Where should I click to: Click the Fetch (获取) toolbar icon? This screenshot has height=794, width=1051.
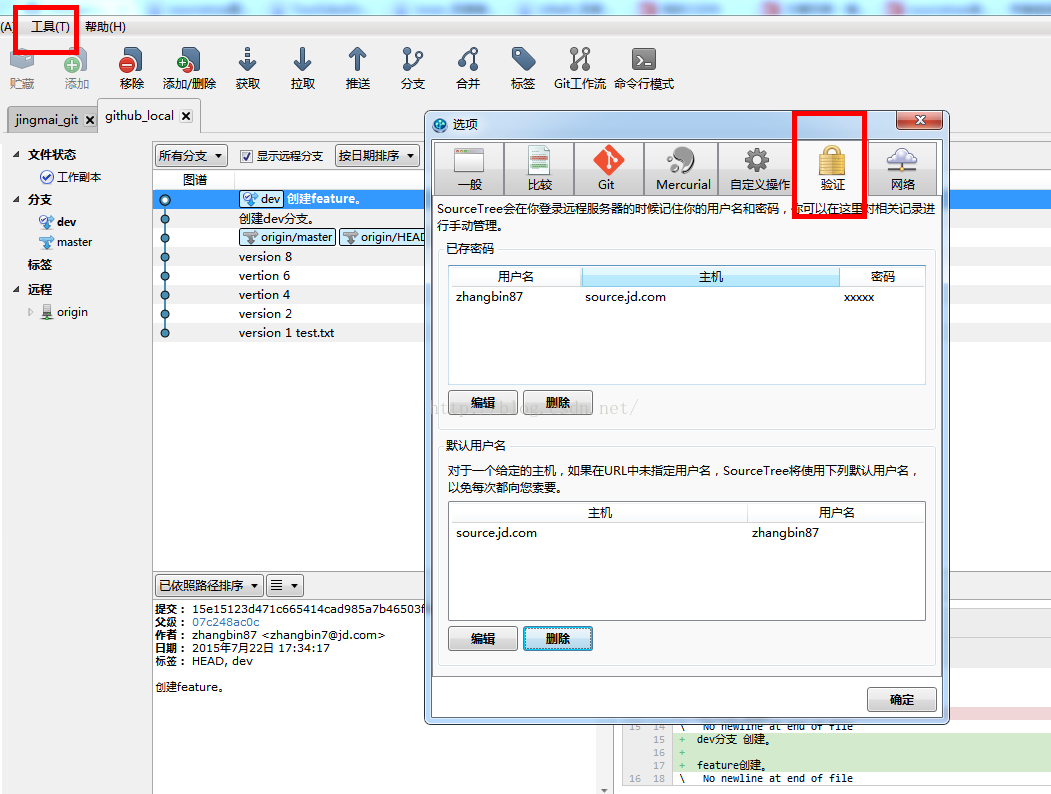[247, 68]
